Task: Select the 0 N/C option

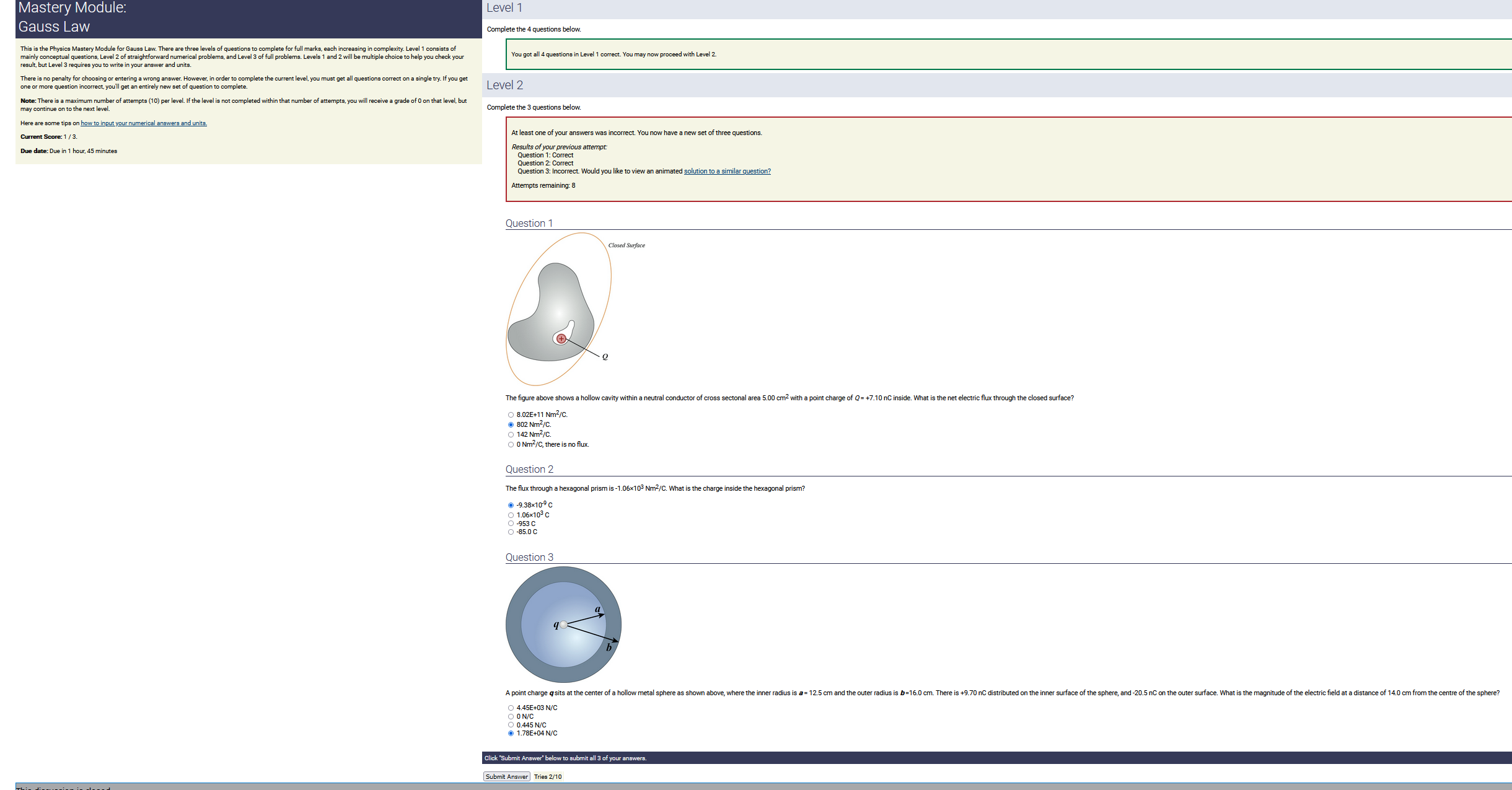Action: [x=511, y=717]
